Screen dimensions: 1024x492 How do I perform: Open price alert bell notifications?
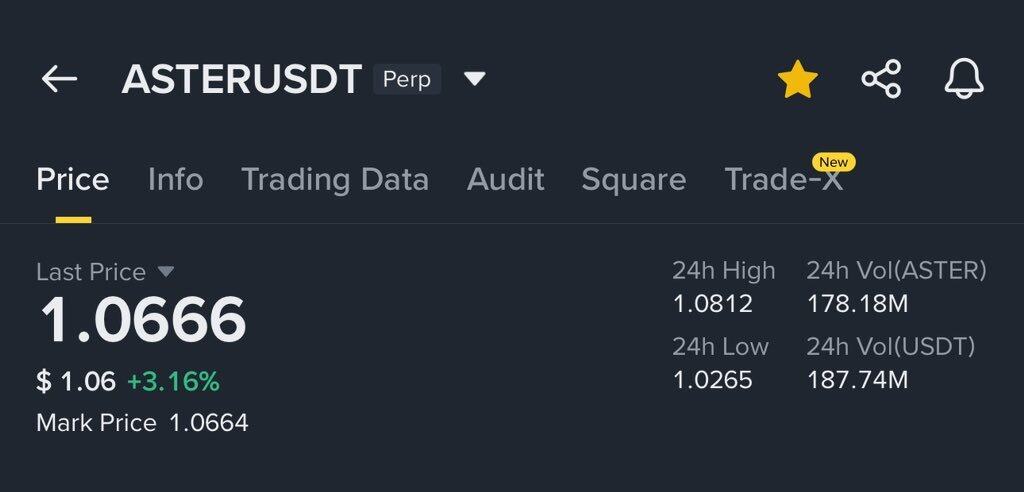click(x=964, y=79)
